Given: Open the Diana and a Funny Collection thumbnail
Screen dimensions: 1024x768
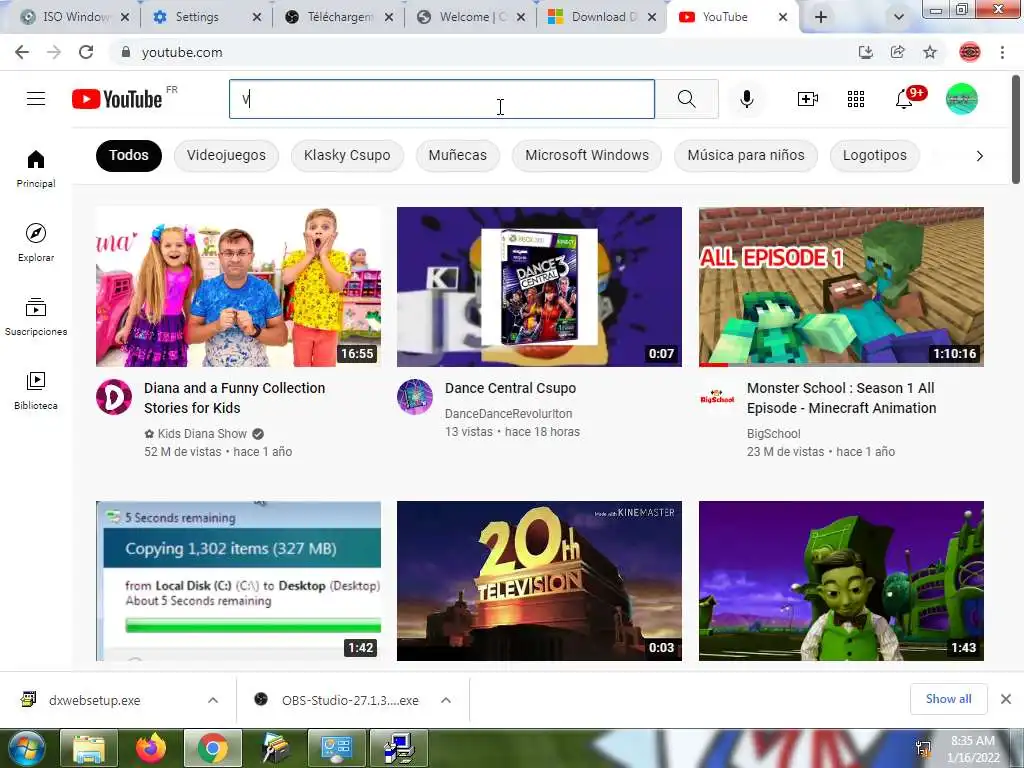Looking at the screenshot, I should tap(238, 287).
